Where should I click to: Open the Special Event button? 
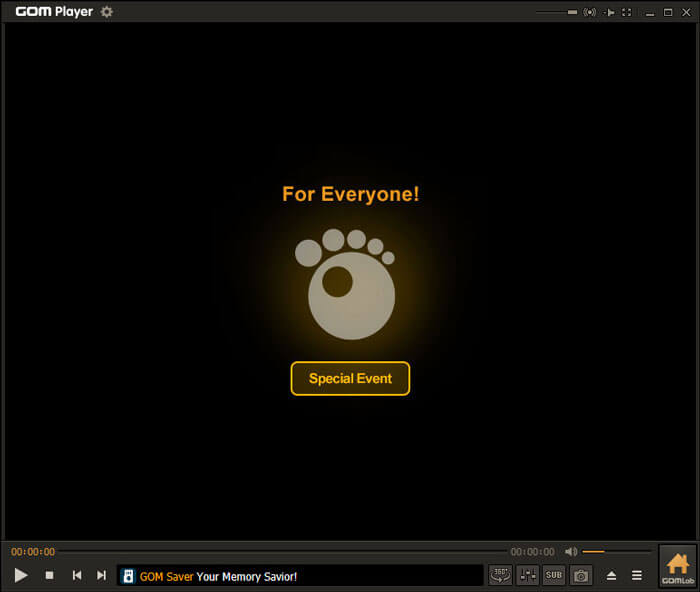[x=350, y=379]
